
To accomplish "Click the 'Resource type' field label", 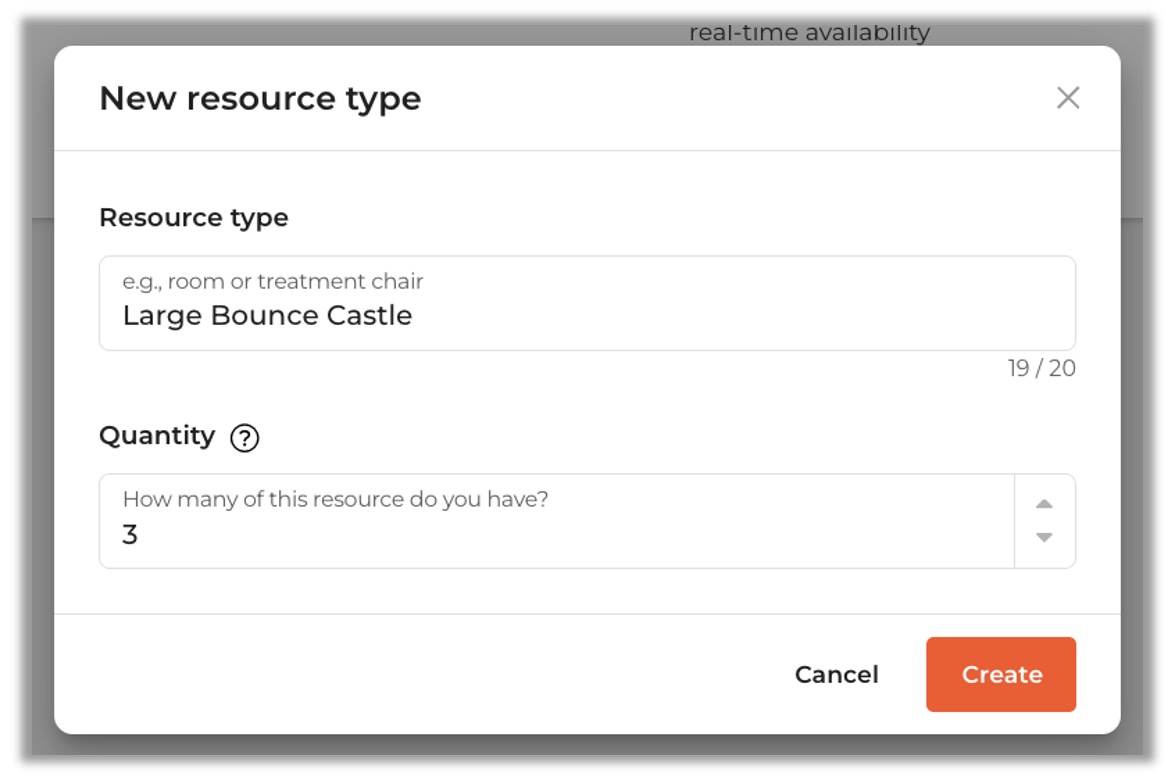I will click(x=194, y=218).
